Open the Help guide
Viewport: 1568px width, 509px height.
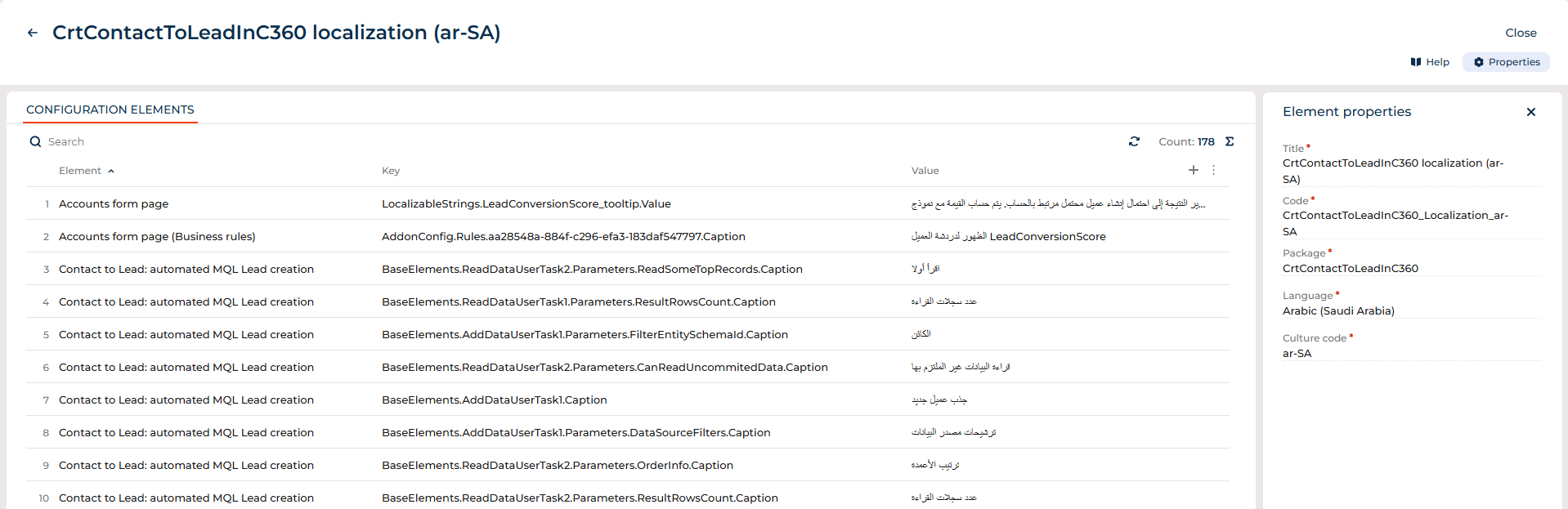coord(1430,62)
